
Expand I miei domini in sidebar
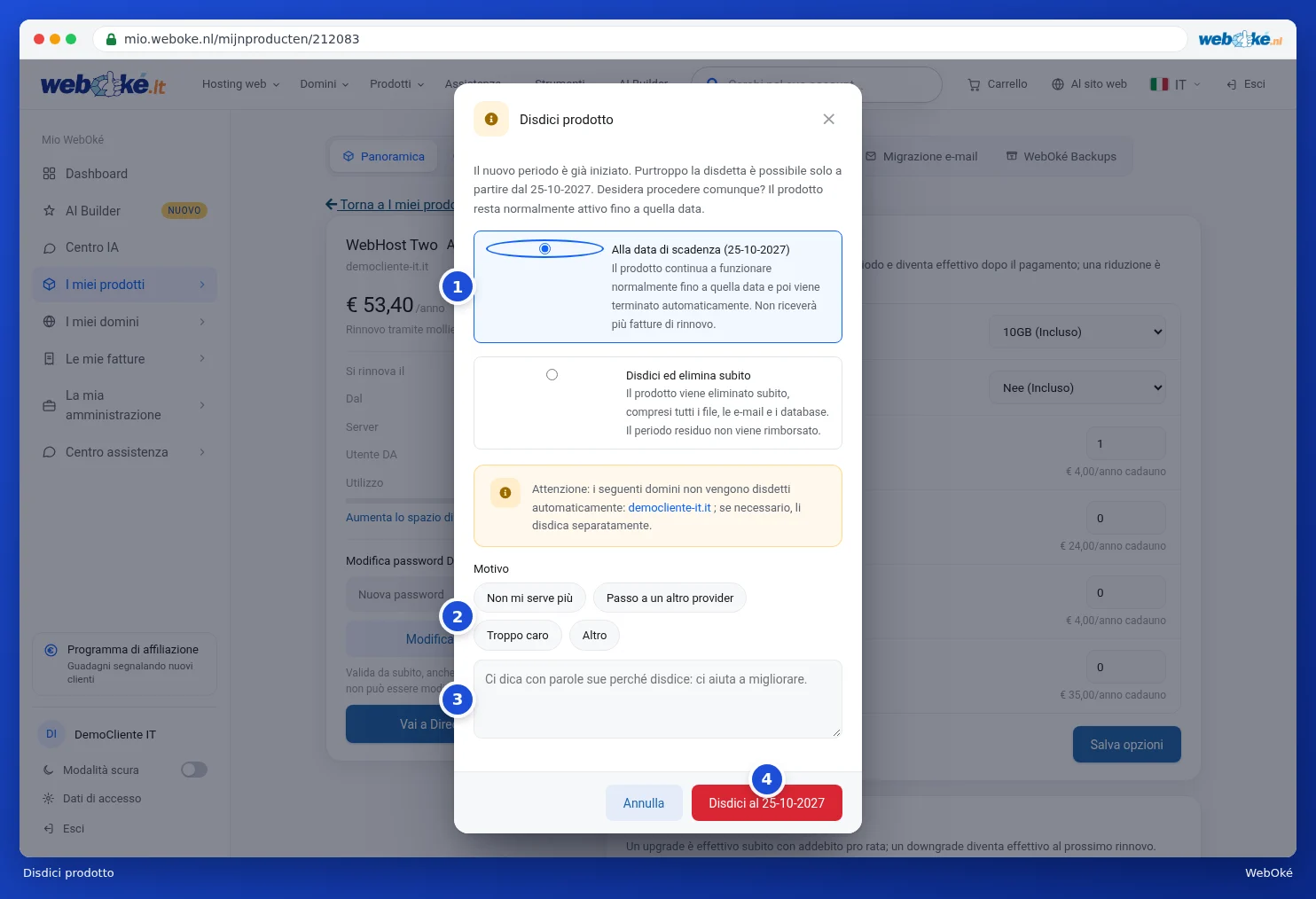125,322
